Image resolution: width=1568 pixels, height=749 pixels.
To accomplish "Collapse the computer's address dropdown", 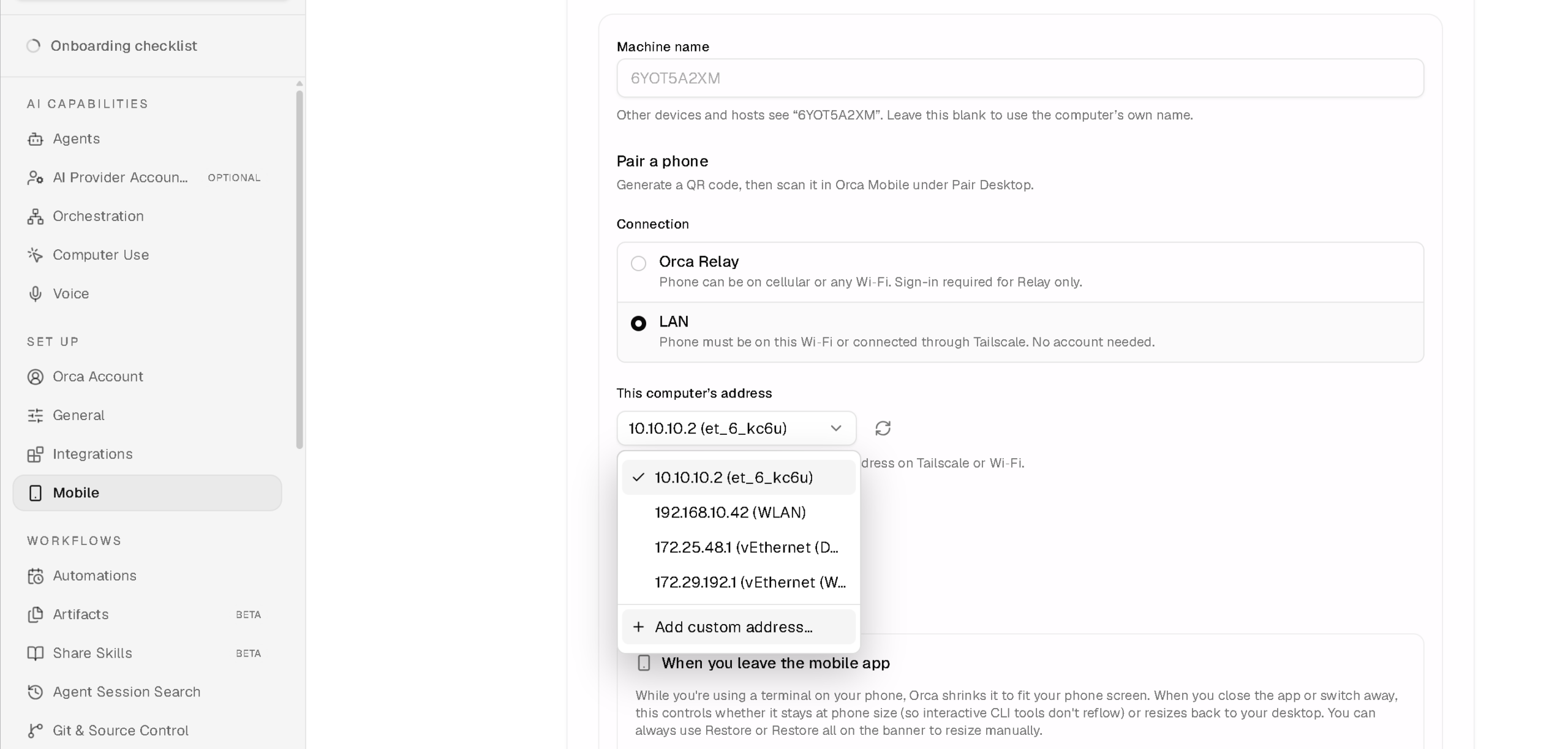I will 736,428.
